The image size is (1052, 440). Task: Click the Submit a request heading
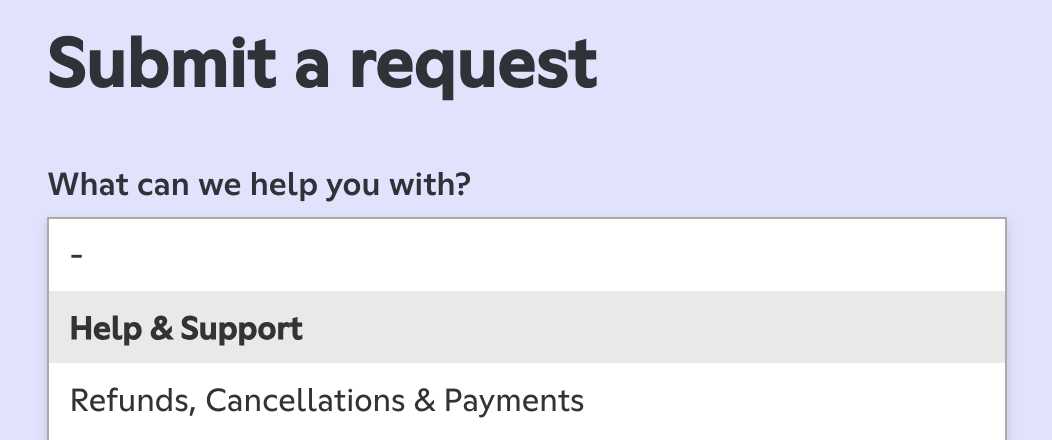click(322, 62)
